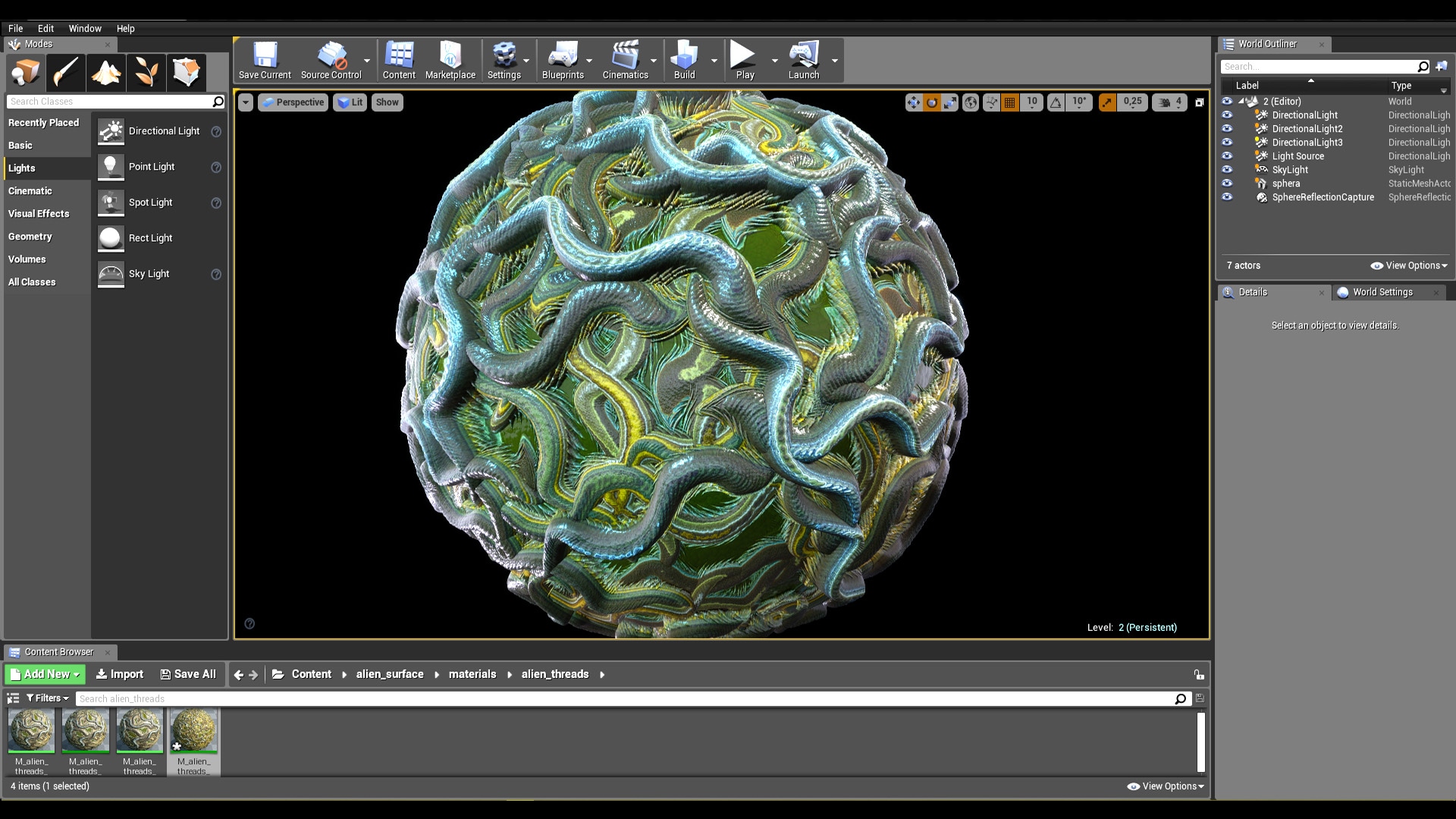Maximize the viewport using the corner icon

pyautogui.click(x=1200, y=102)
